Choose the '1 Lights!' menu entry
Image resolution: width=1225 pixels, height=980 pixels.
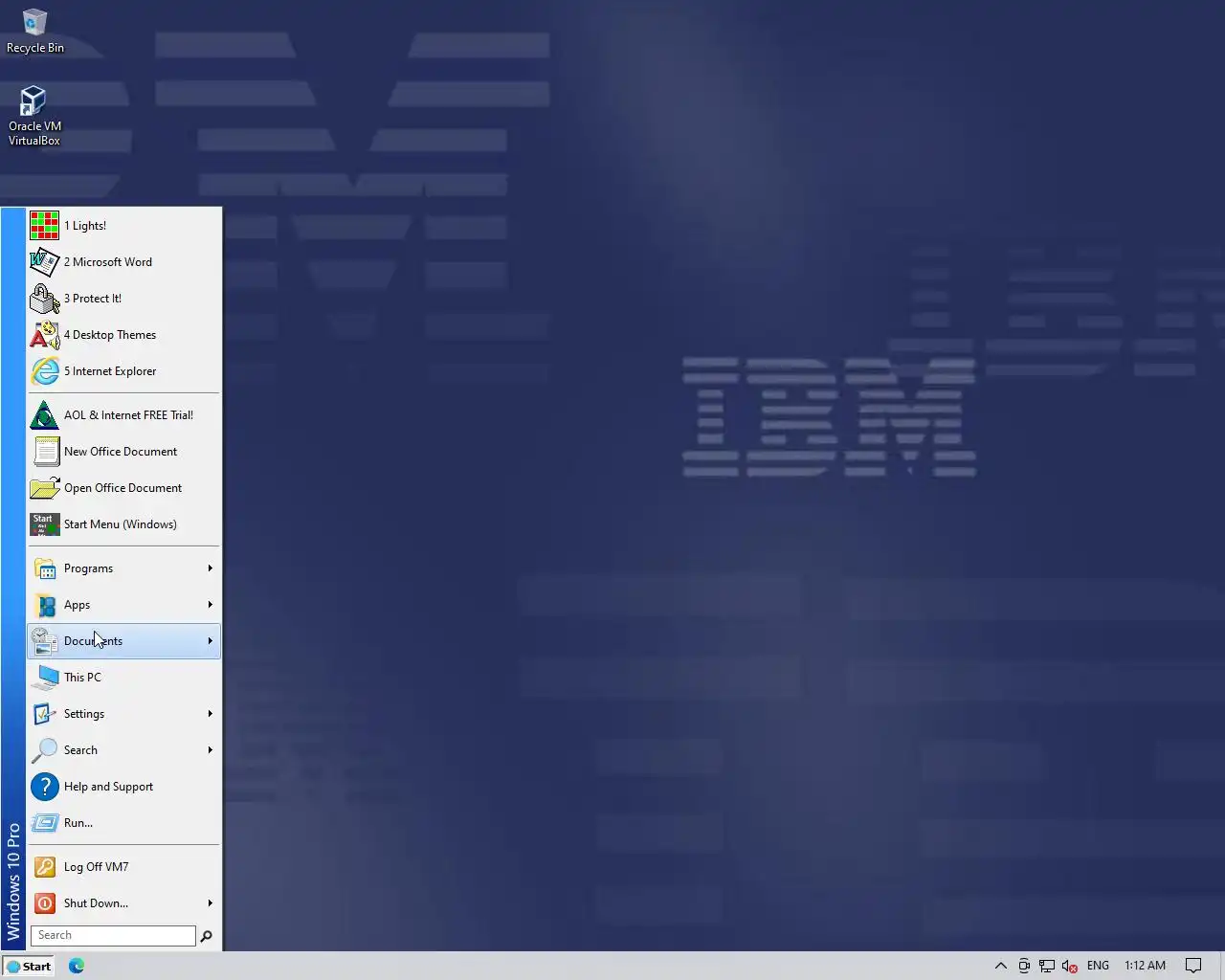124,226
